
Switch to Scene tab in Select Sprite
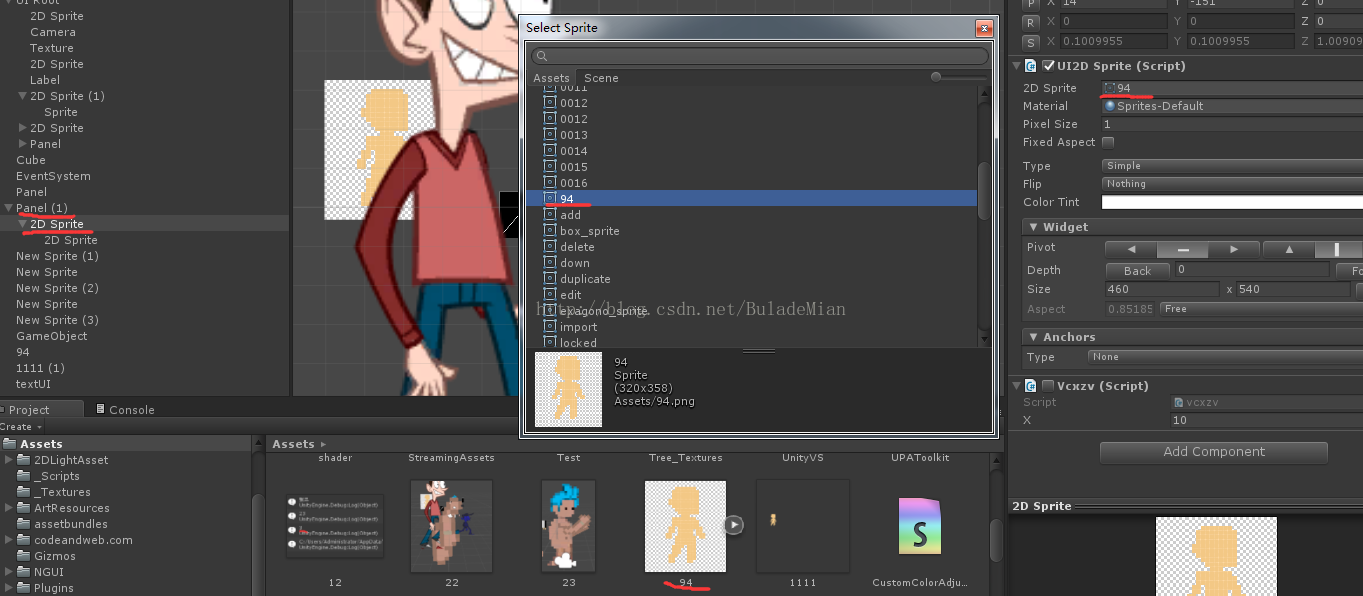pyautogui.click(x=601, y=78)
